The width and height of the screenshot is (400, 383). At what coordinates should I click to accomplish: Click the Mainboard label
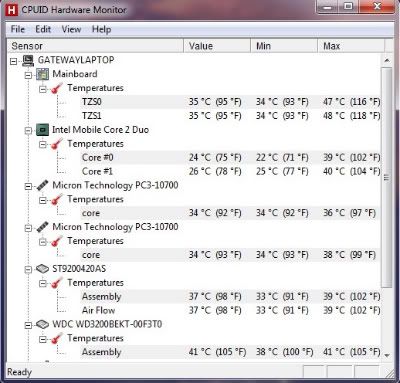tap(75, 74)
